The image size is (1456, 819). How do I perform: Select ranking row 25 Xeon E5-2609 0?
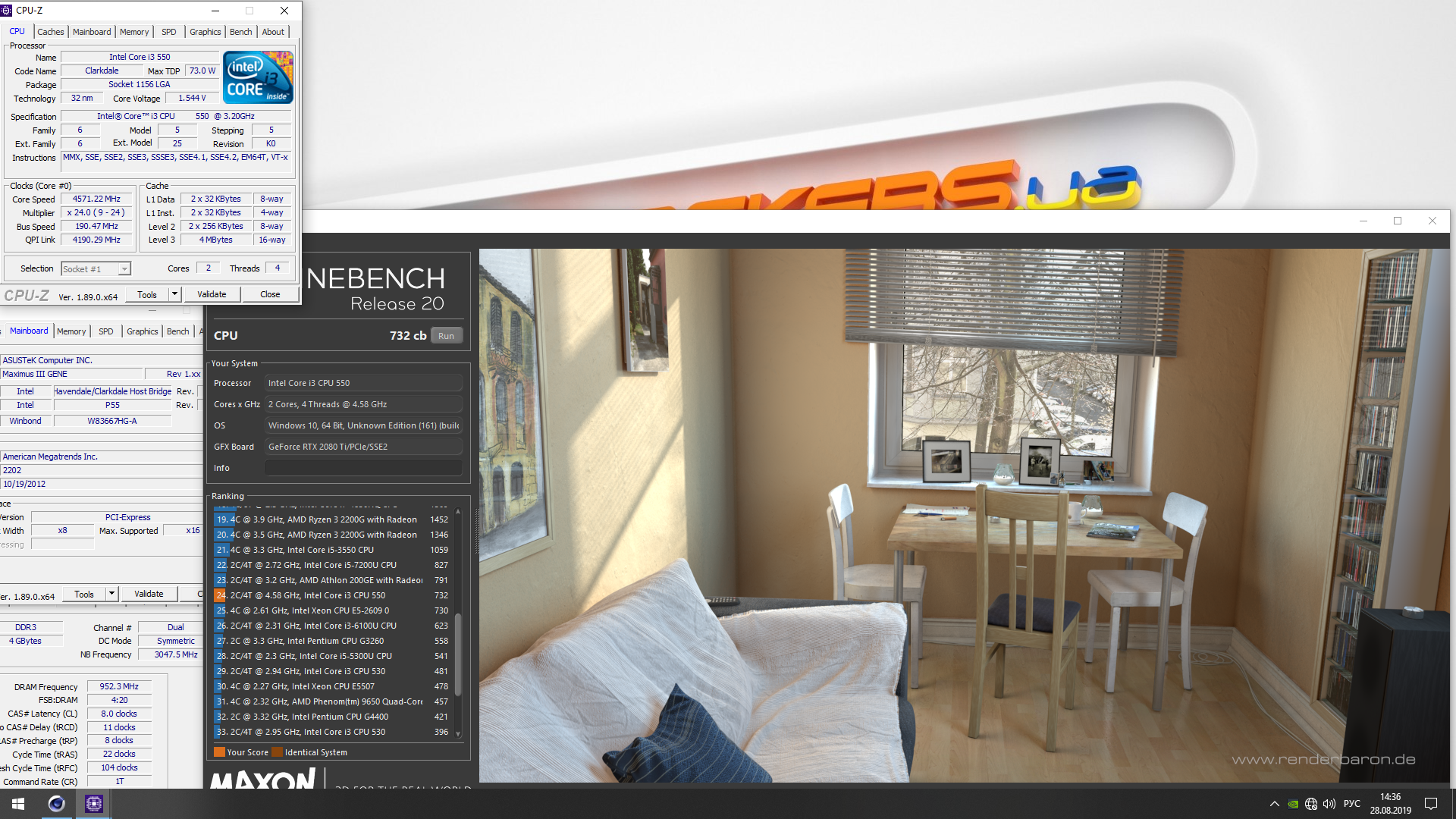(333, 610)
